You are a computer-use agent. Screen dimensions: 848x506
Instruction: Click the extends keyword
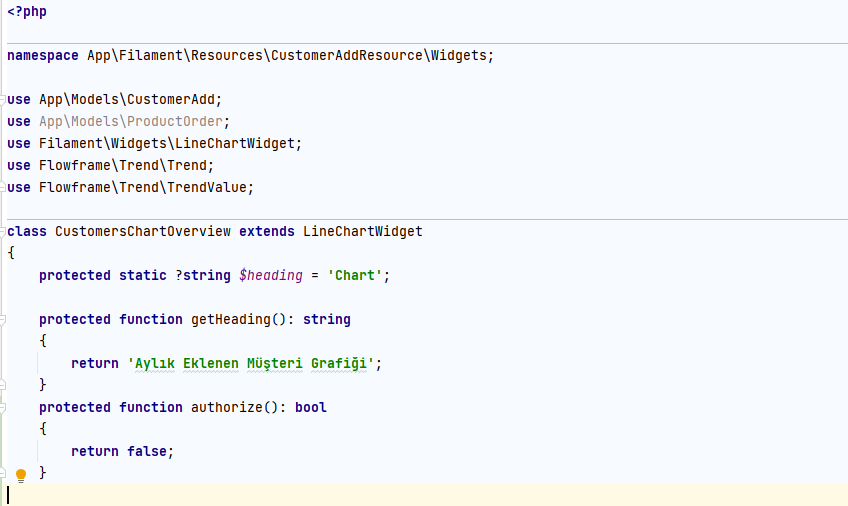coord(267,231)
